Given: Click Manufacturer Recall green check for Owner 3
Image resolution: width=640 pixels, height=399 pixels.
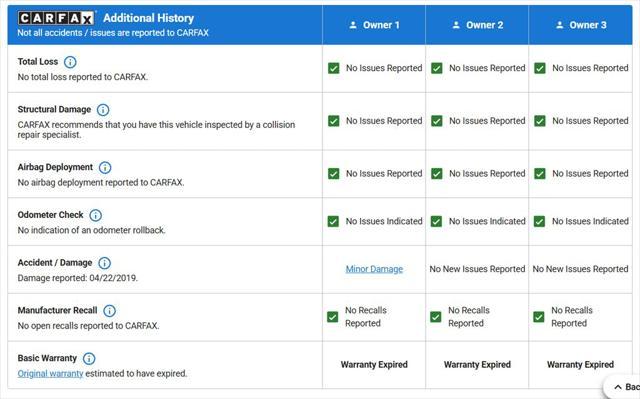Looking at the screenshot, I should tap(539, 317).
